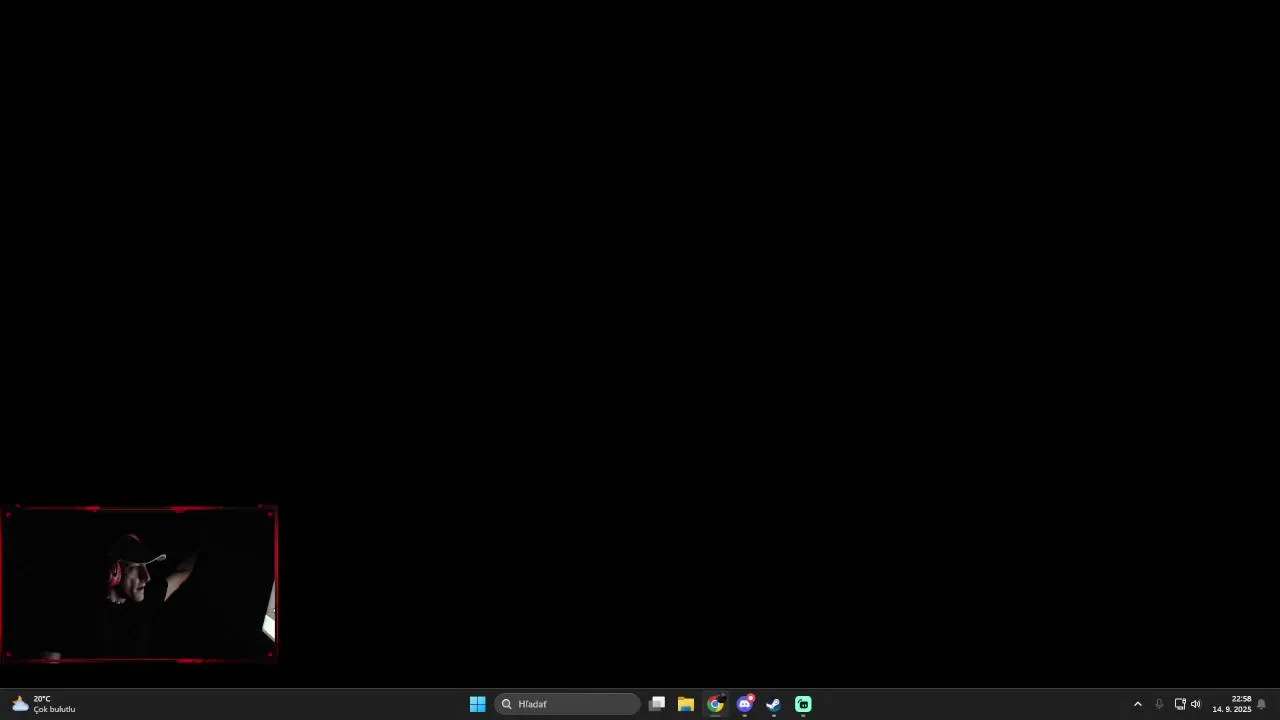The image size is (1280, 720).
Task: Open the Windows Start menu
Action: [477, 704]
